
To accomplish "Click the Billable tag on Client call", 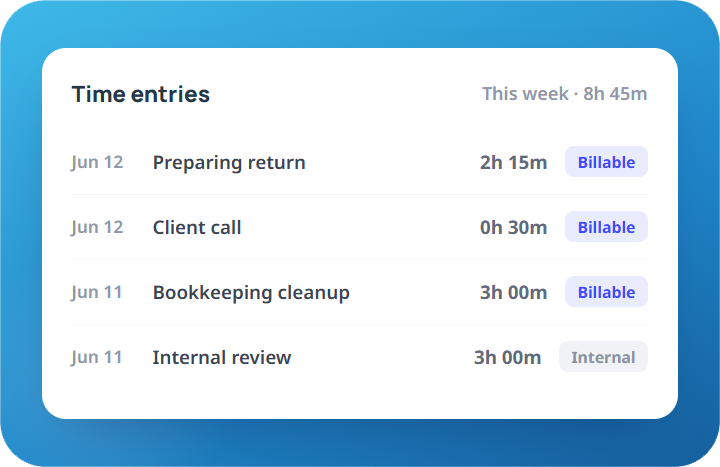I will (x=606, y=227).
